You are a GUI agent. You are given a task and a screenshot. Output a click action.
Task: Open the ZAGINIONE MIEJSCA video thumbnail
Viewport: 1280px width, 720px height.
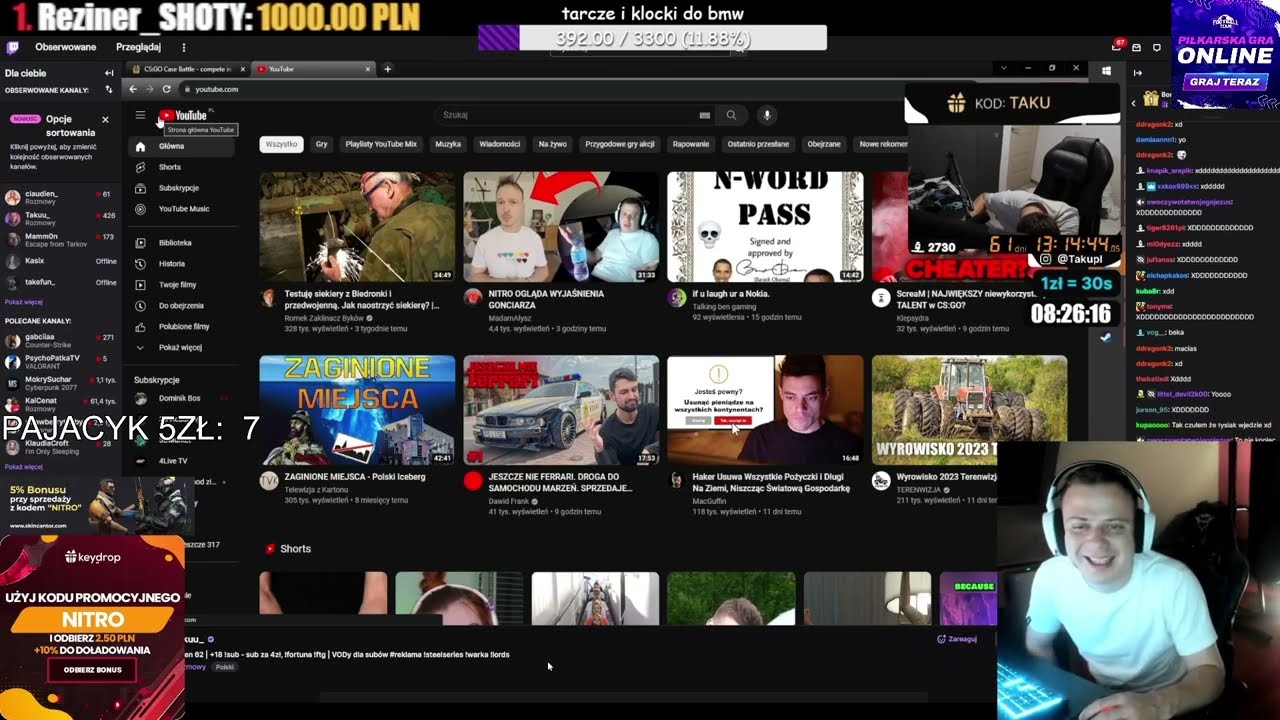pos(357,410)
